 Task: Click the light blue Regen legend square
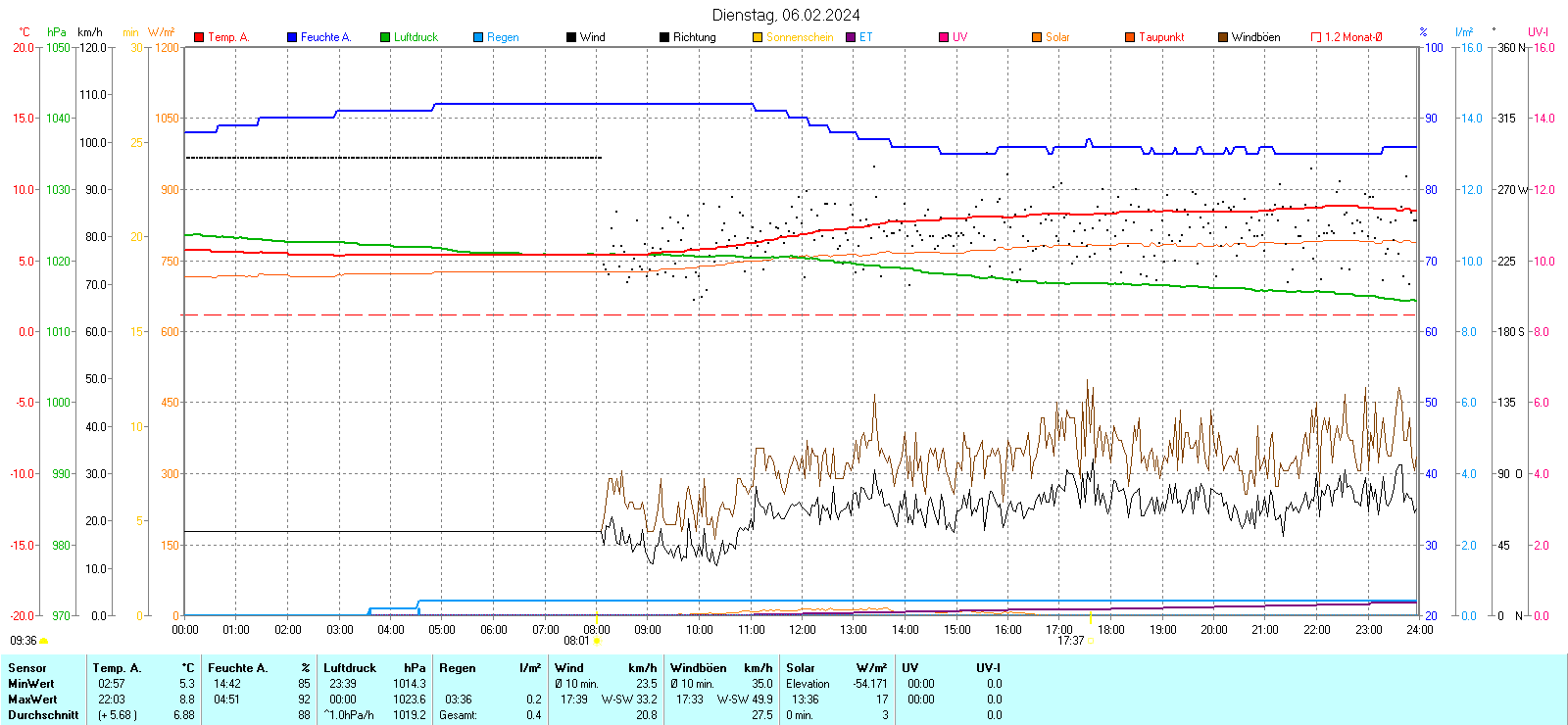(x=478, y=37)
